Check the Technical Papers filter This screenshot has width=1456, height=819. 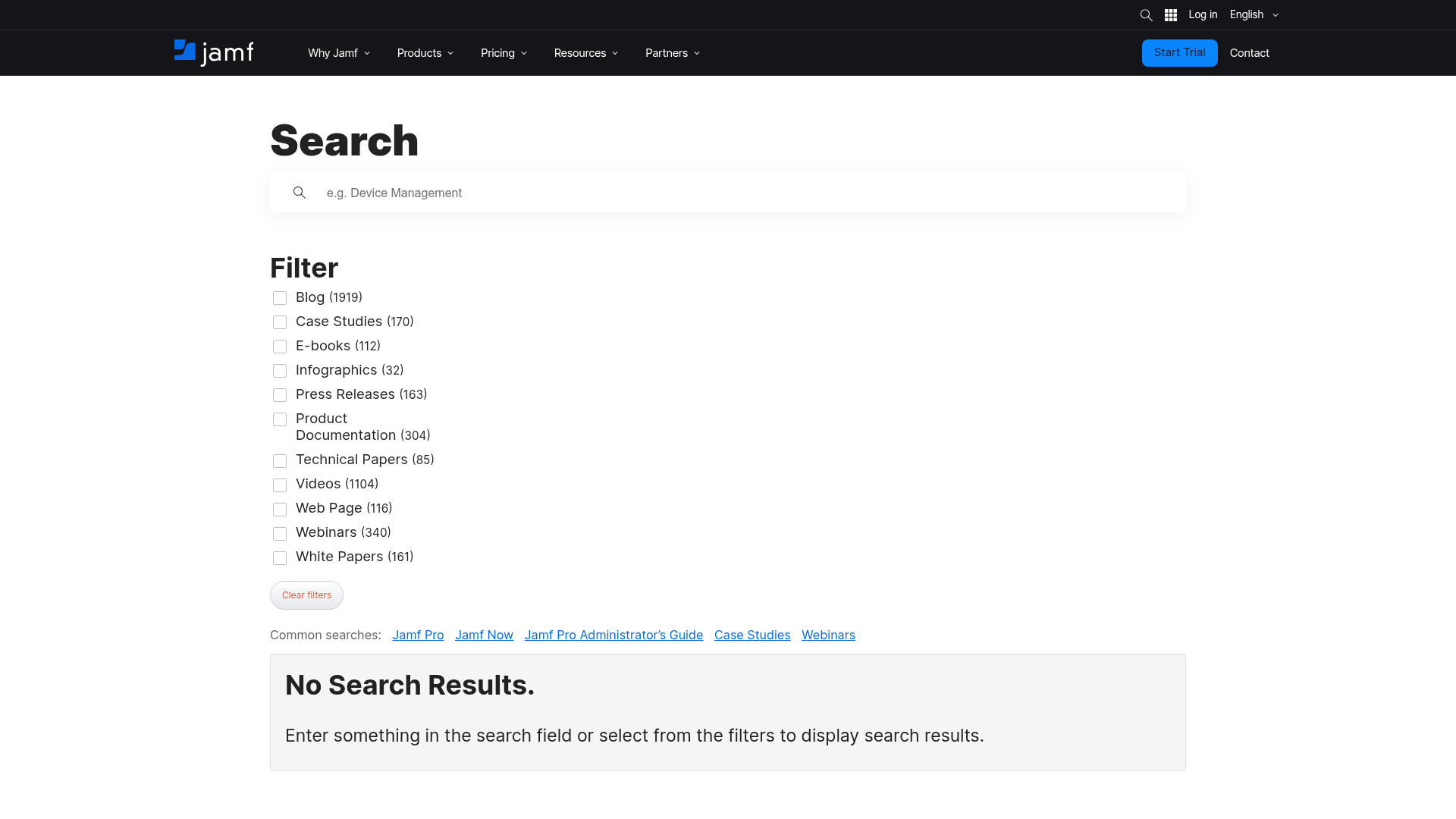tap(280, 461)
